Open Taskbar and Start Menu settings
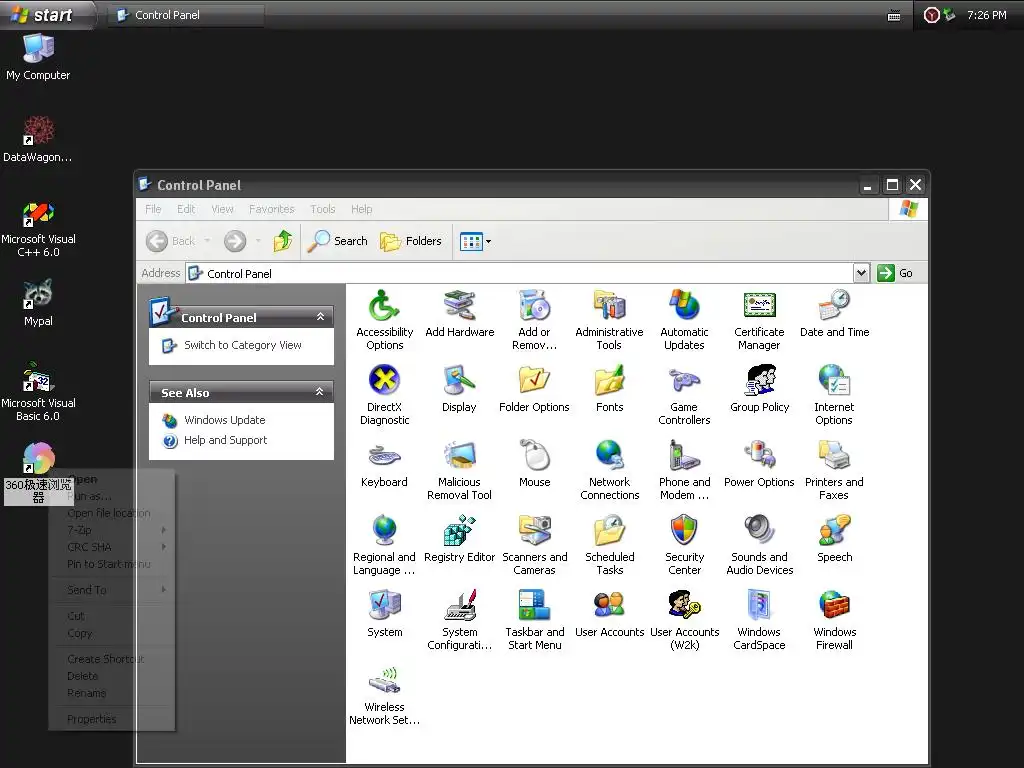 tap(534, 620)
